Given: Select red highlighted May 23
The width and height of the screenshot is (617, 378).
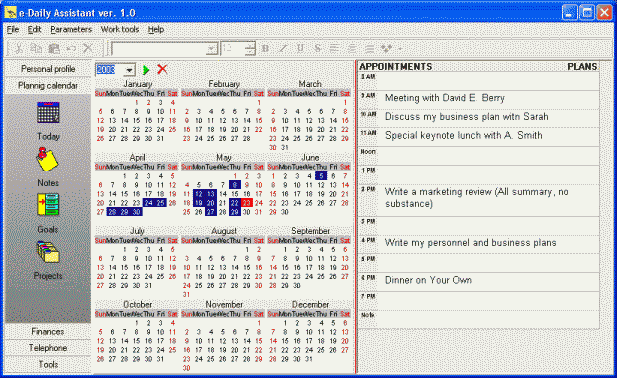Looking at the screenshot, I should (x=247, y=203).
